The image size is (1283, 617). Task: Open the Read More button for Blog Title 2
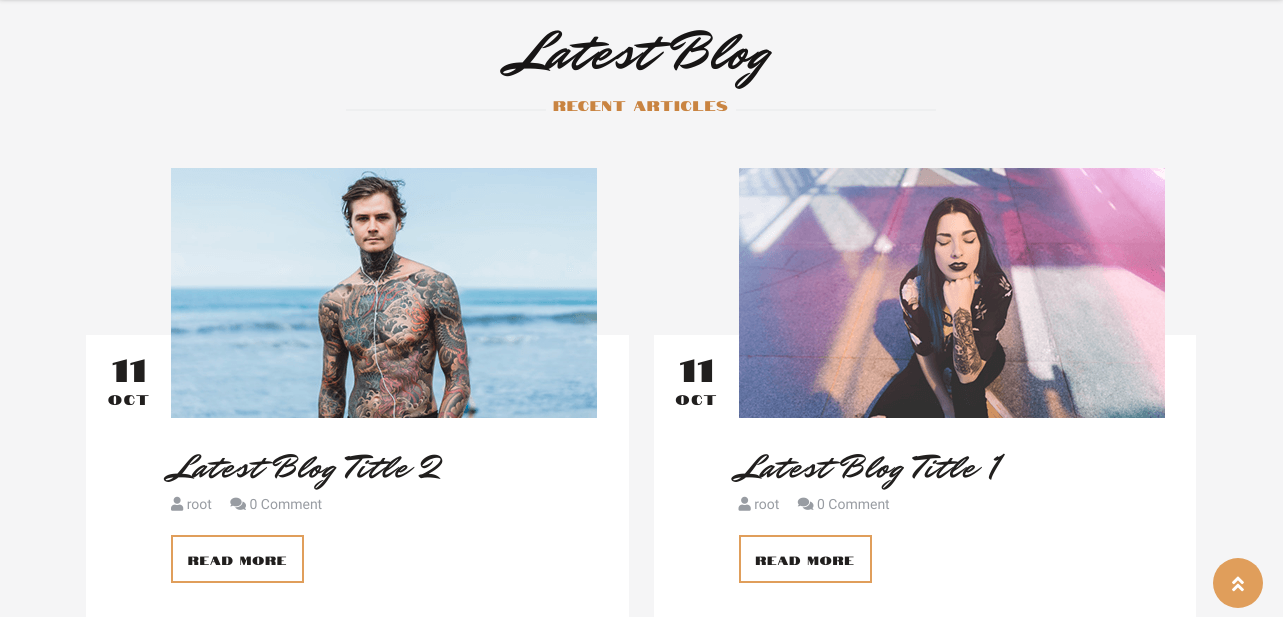coord(237,559)
